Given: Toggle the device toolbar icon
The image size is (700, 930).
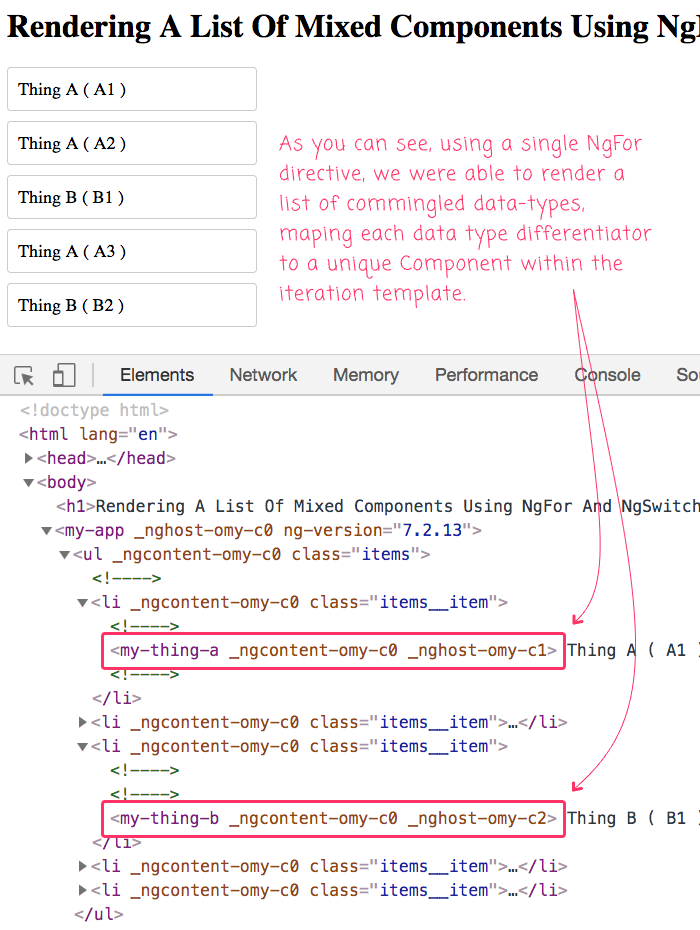Looking at the screenshot, I should (x=64, y=376).
